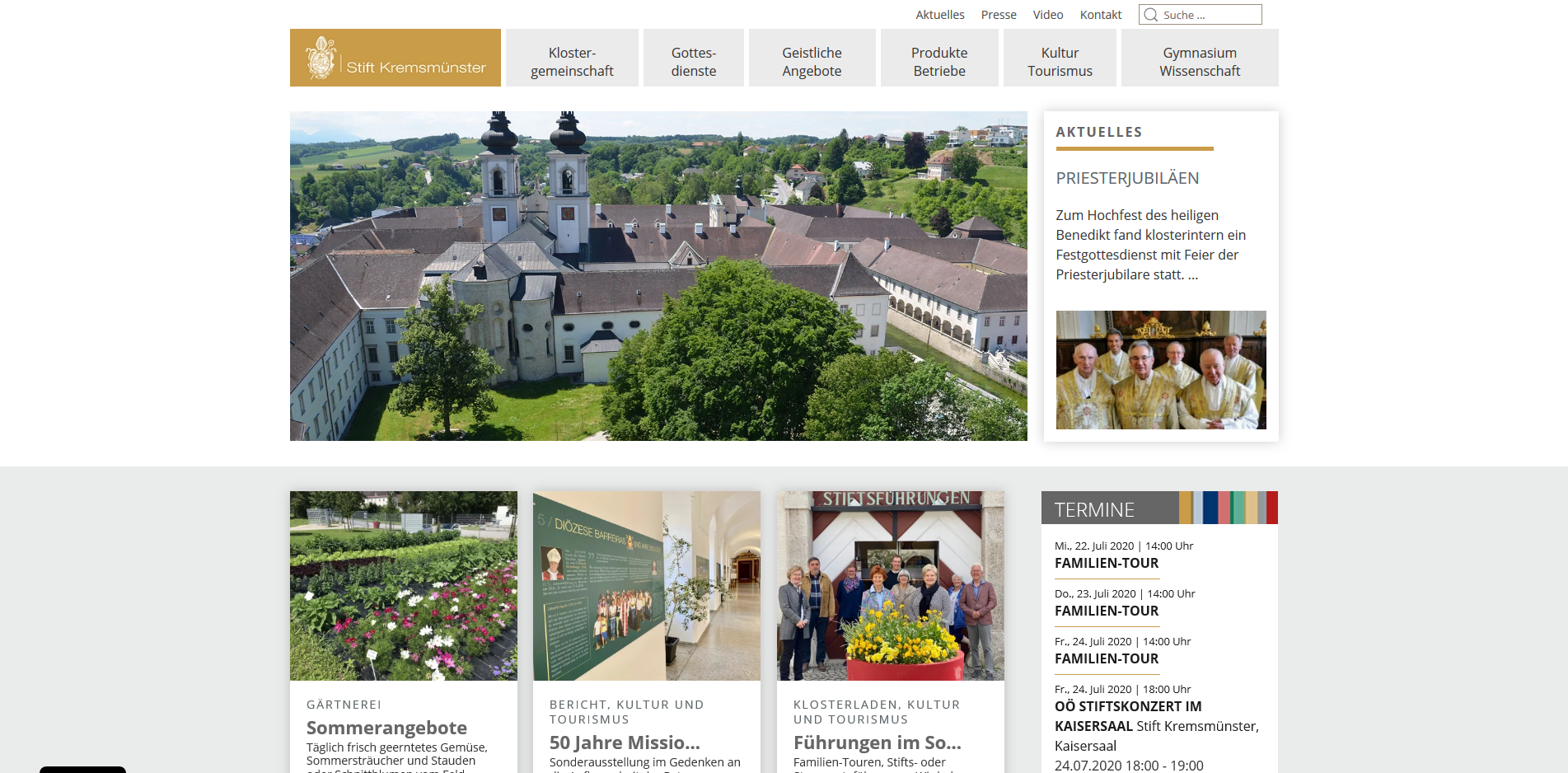Open the Presse menu item
Screen dimensions: 1568x773
(998, 14)
